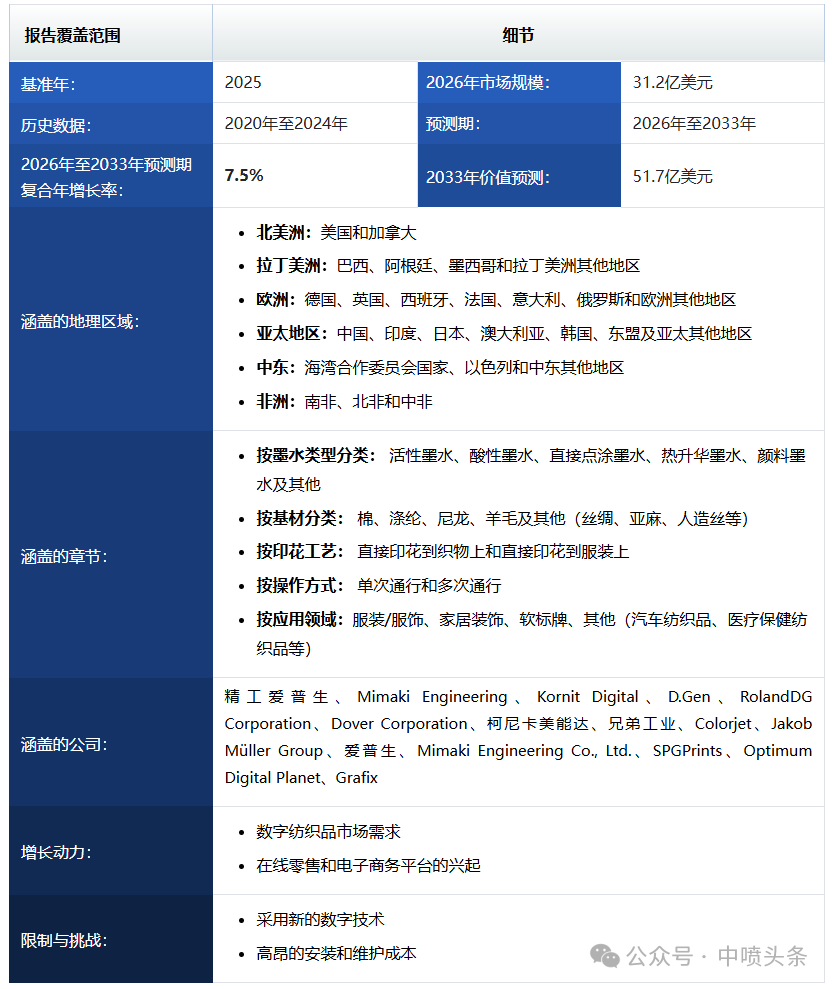Click the 公众号 · 中喷头条 watermark text

click(717, 956)
